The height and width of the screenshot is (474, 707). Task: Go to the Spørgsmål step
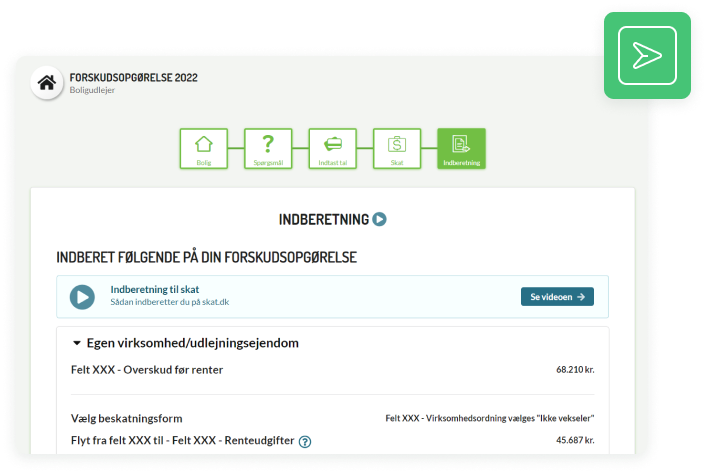[268, 149]
